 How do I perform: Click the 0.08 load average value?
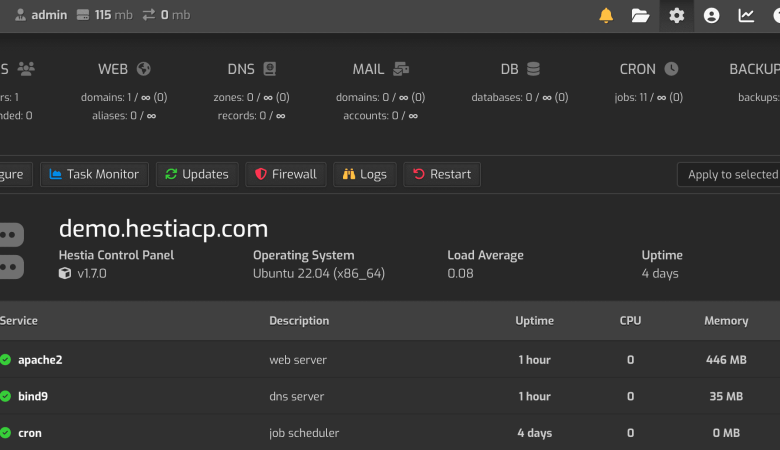[x=460, y=273]
